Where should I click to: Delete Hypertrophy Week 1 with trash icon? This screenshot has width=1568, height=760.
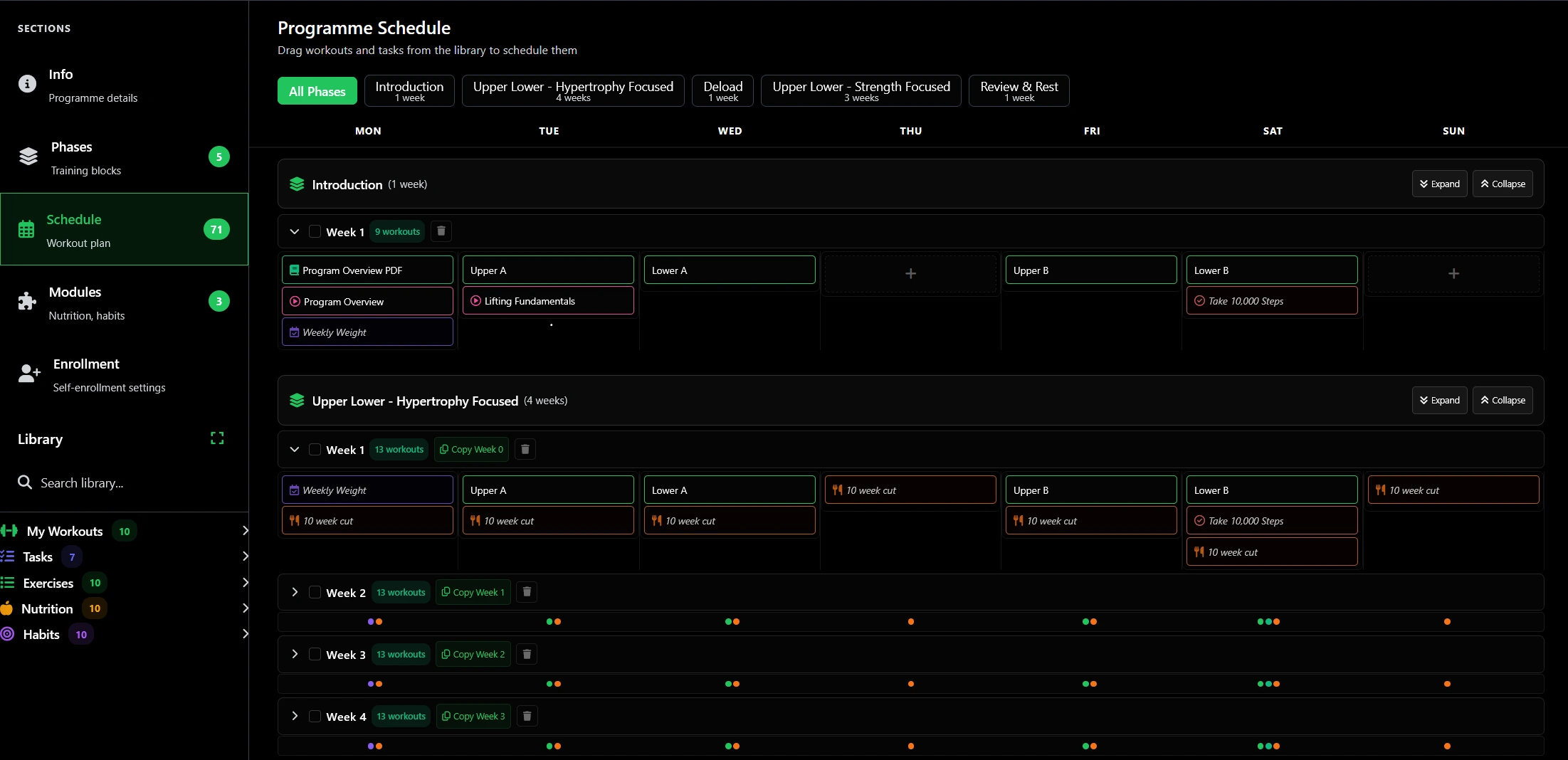[525, 449]
